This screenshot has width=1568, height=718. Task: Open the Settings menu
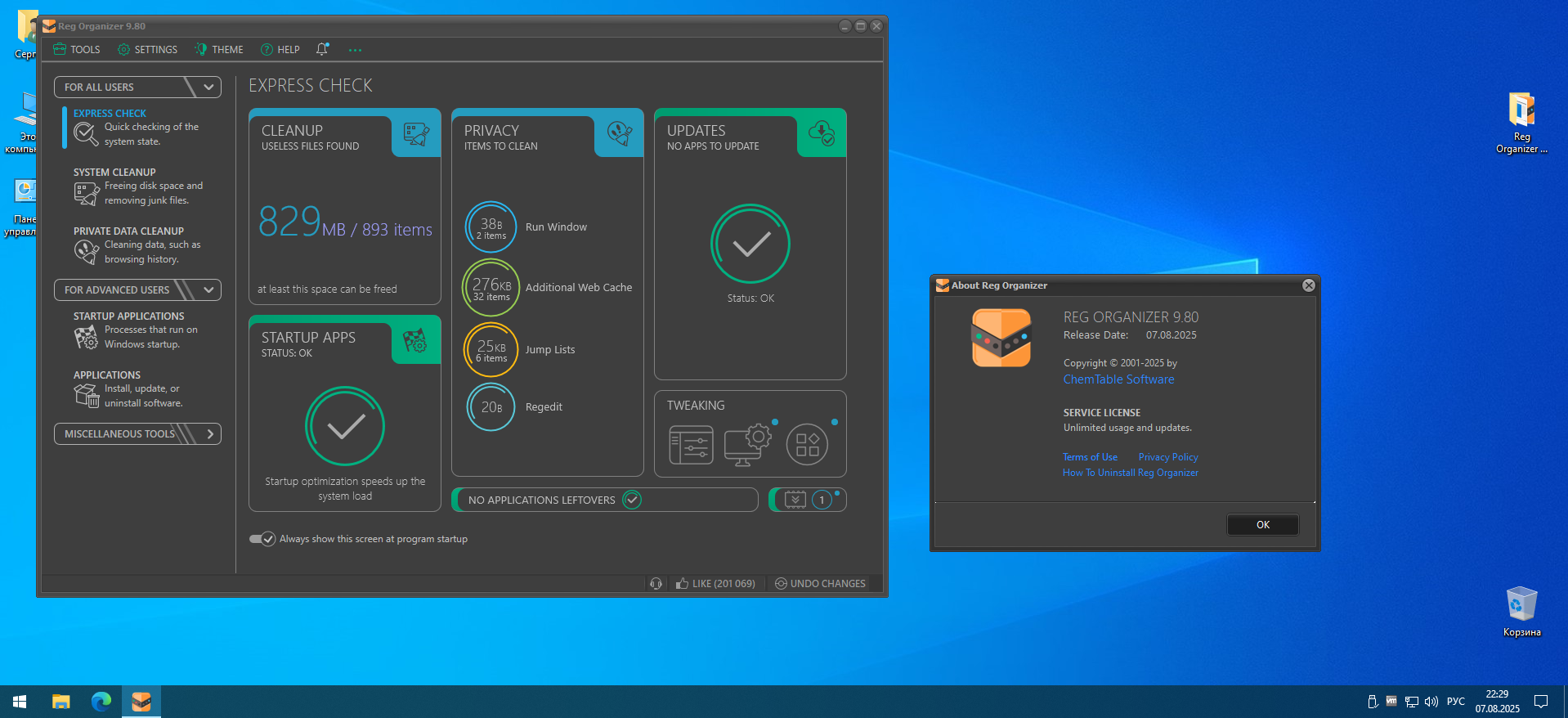[x=147, y=50]
